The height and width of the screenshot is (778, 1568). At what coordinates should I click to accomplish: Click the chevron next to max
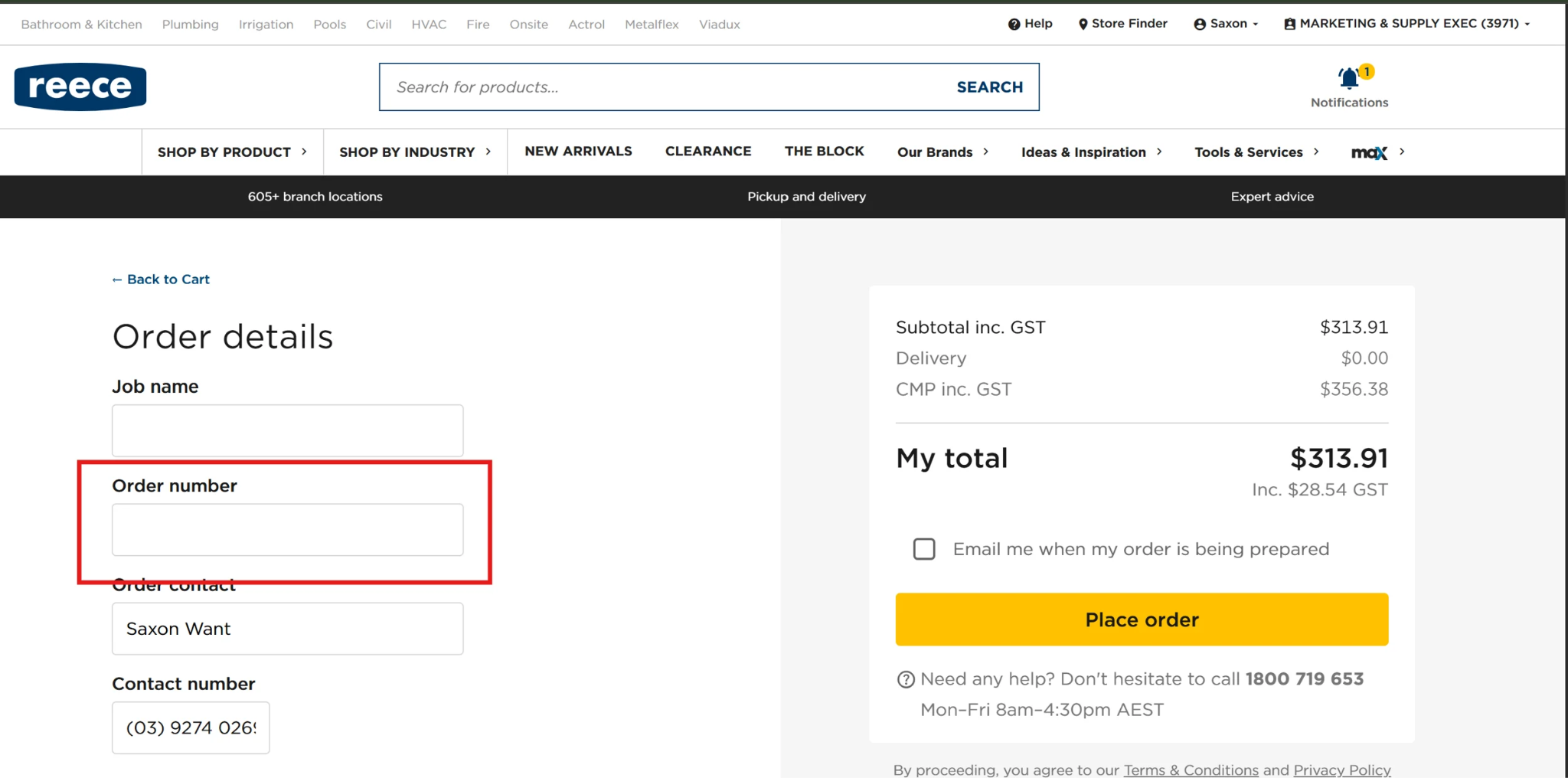point(1402,152)
